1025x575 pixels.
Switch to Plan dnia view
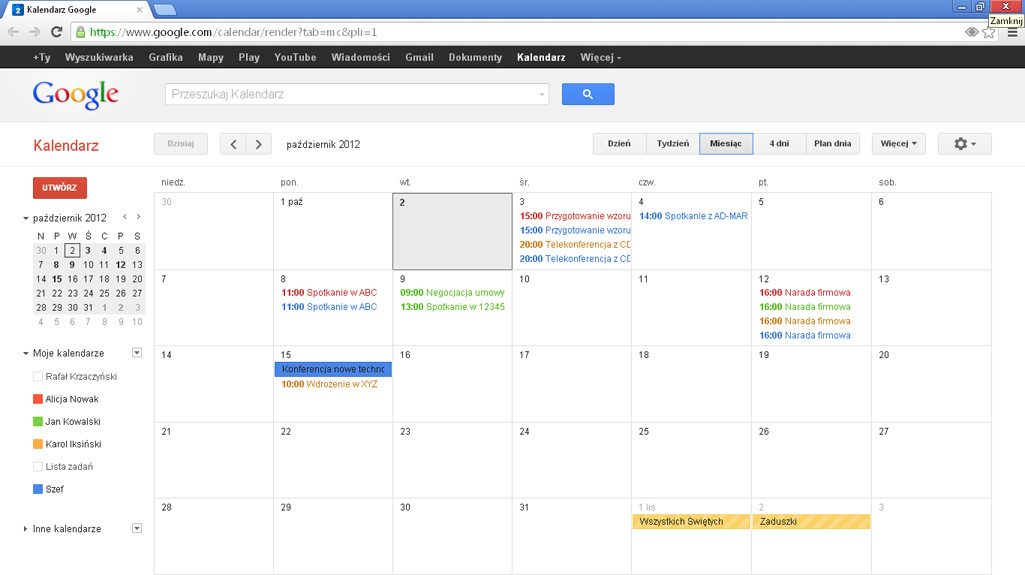pyautogui.click(x=832, y=144)
